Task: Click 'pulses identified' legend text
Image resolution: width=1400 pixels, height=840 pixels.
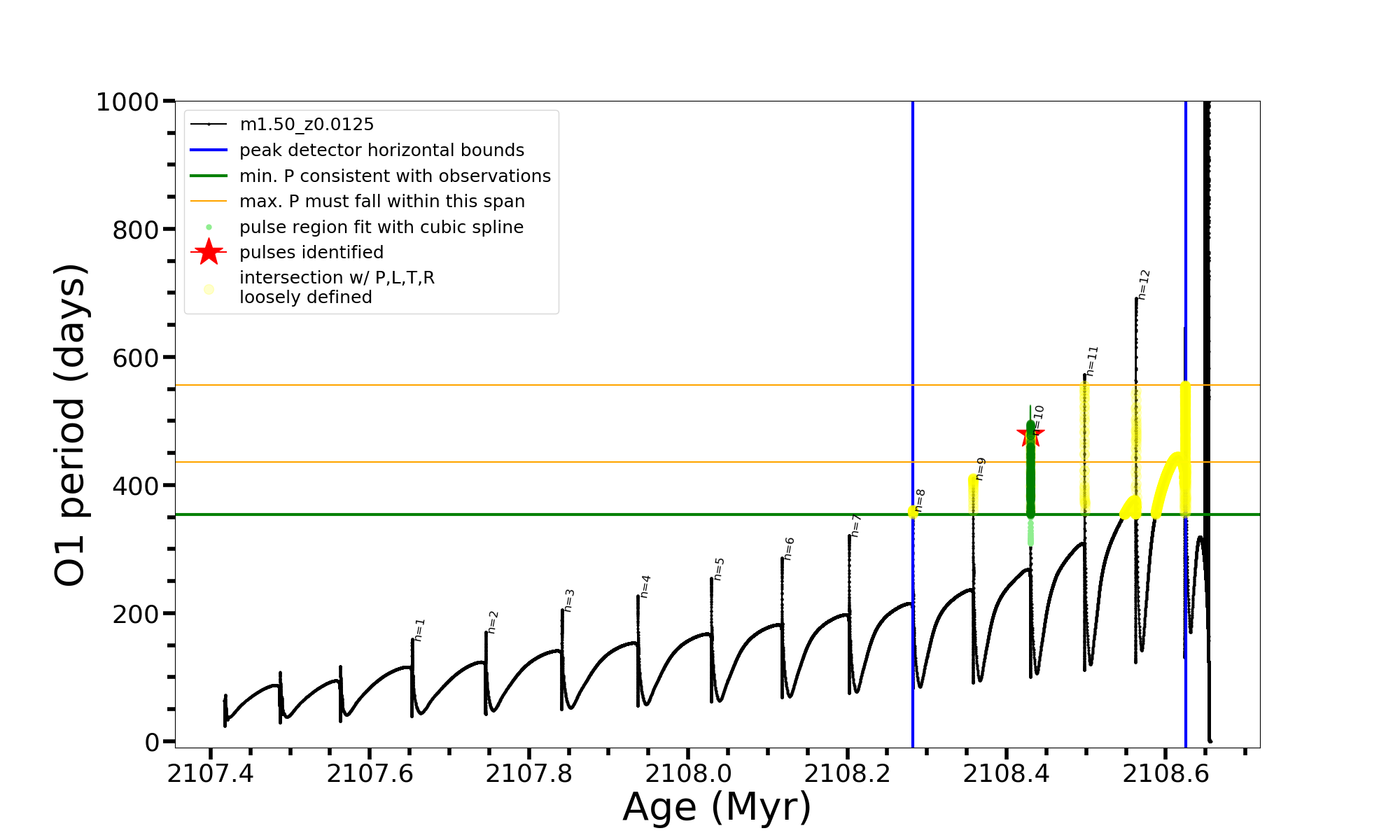Action: point(311,252)
